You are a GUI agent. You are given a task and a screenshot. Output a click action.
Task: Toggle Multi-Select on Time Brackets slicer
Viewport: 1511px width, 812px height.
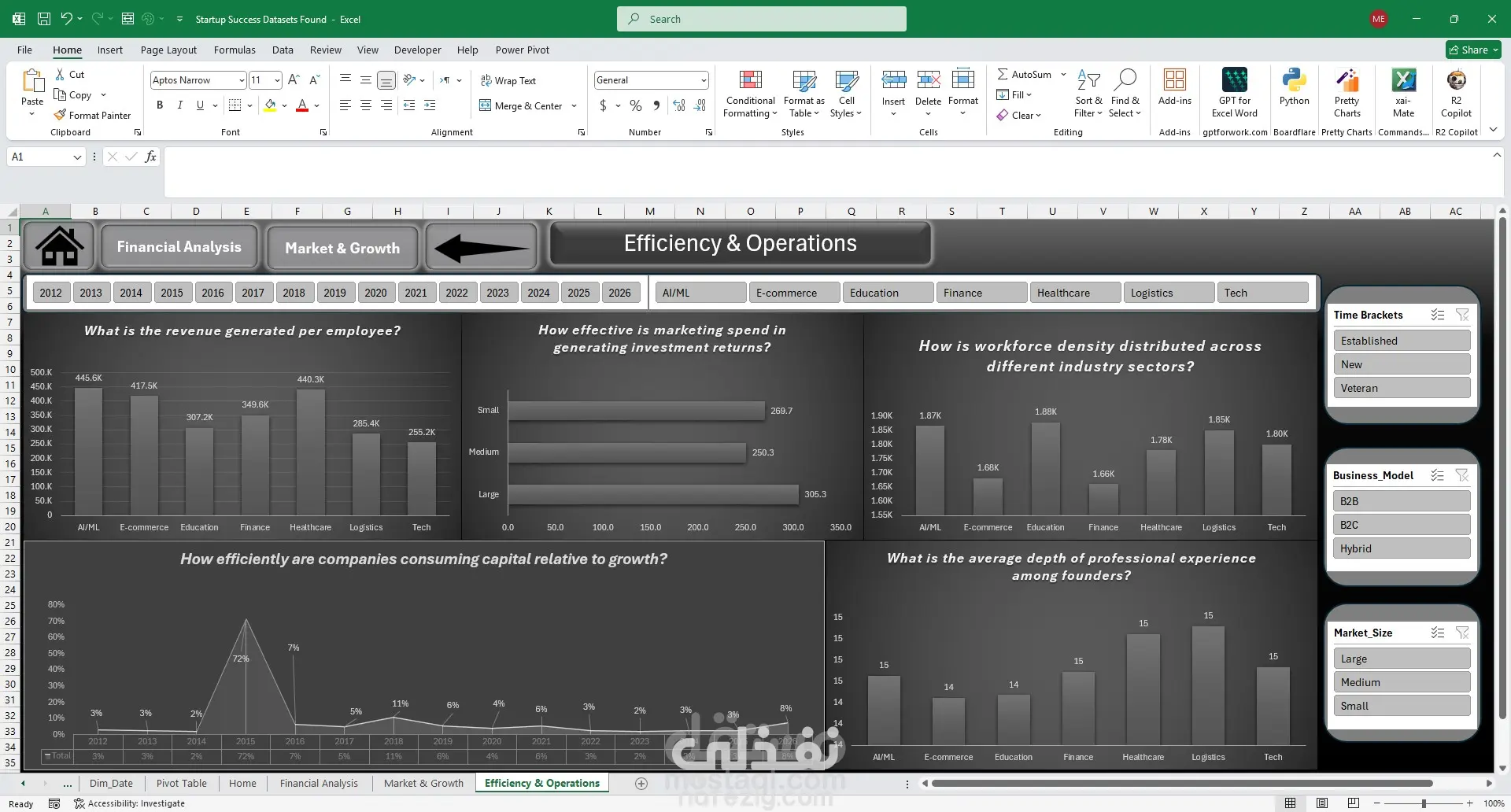pyautogui.click(x=1438, y=315)
